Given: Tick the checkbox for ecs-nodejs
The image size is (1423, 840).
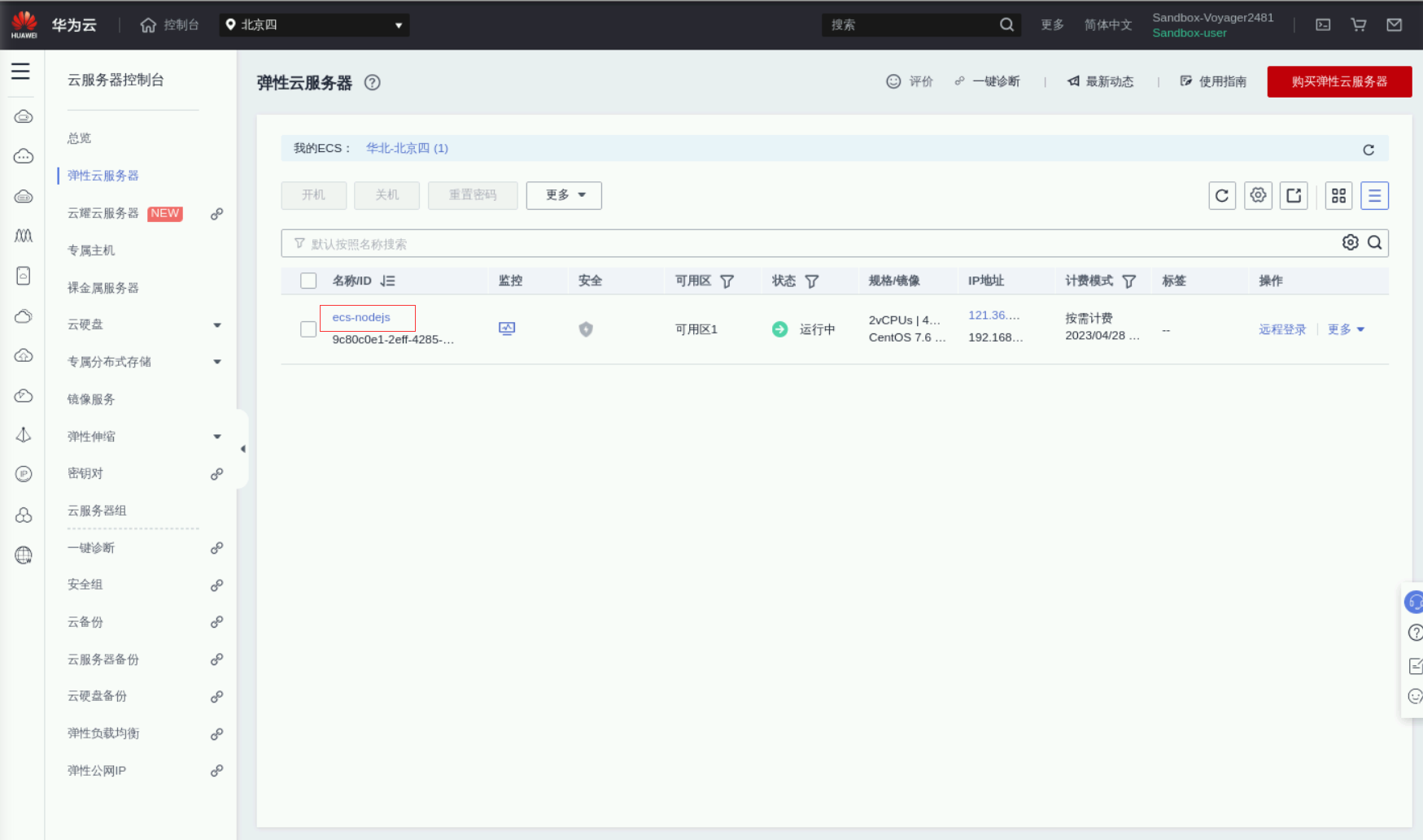Looking at the screenshot, I should click(x=308, y=329).
